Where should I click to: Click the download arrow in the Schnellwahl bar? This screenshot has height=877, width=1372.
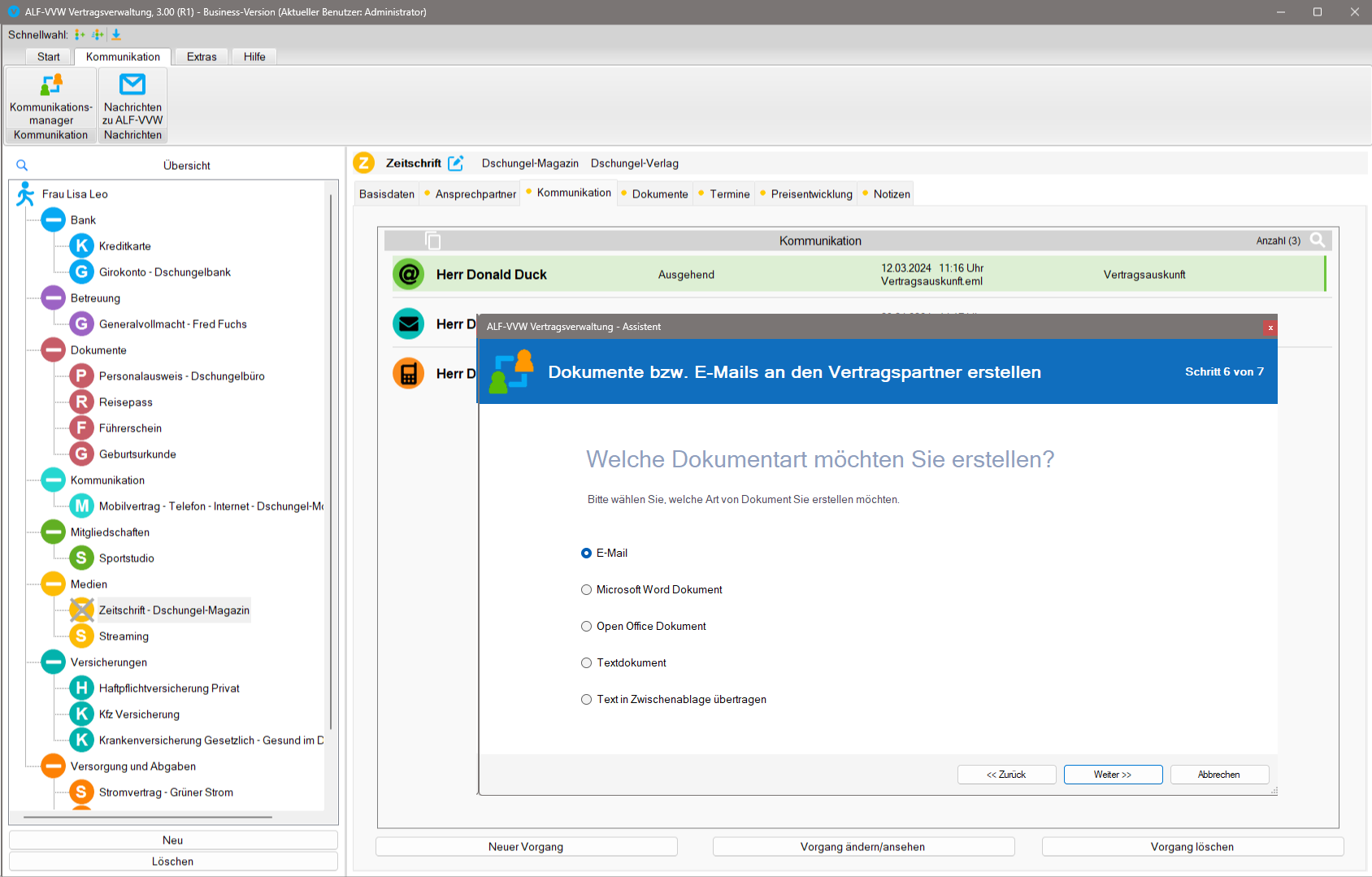pos(116,35)
